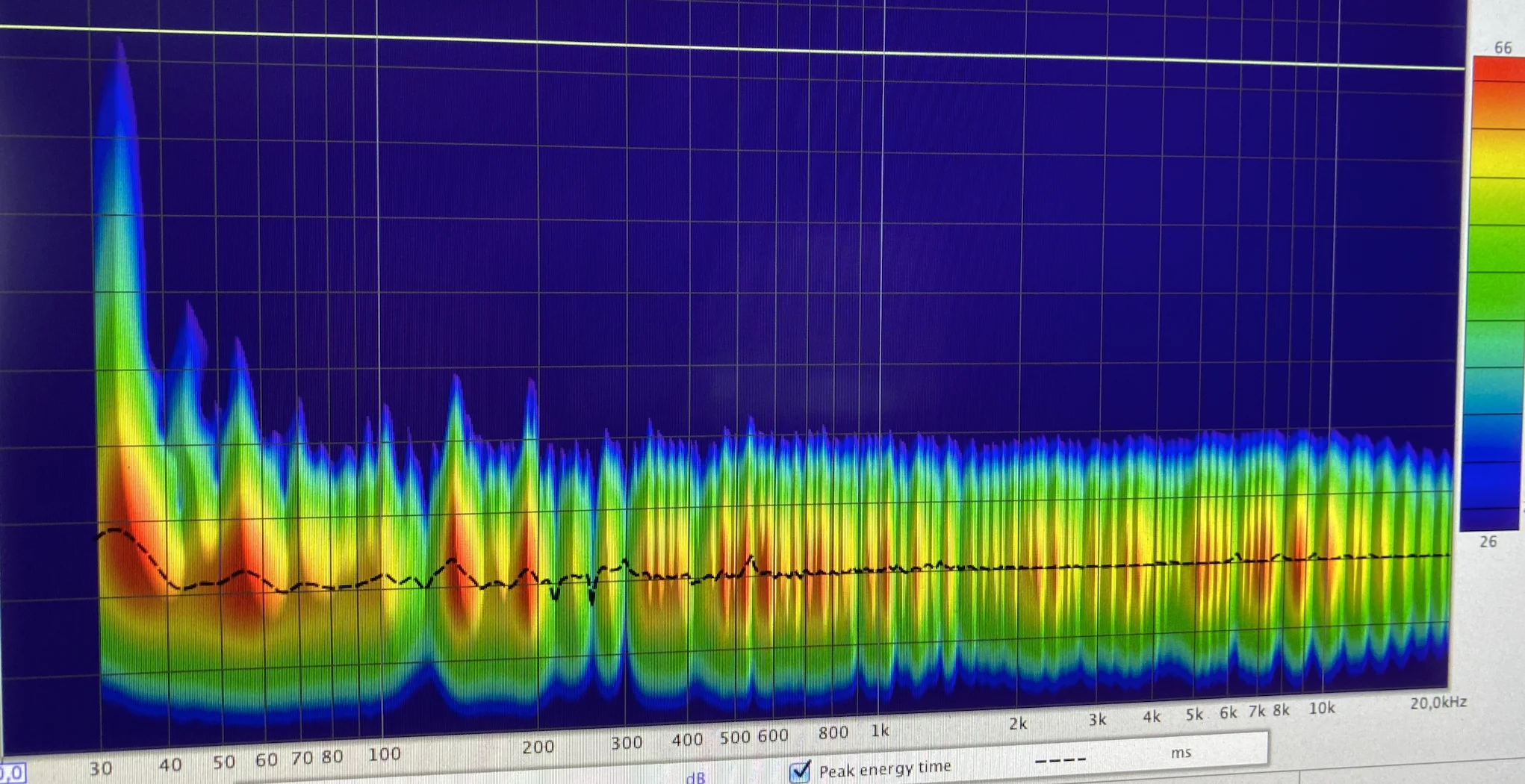The width and height of the screenshot is (1525, 784).
Task: Select the 26 scale minimum label
Action: [x=1488, y=542]
